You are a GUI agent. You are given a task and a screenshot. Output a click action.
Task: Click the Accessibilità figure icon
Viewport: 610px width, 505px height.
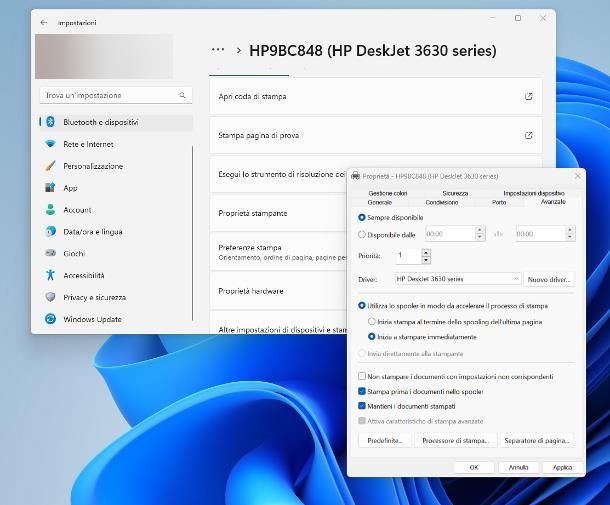coord(50,275)
